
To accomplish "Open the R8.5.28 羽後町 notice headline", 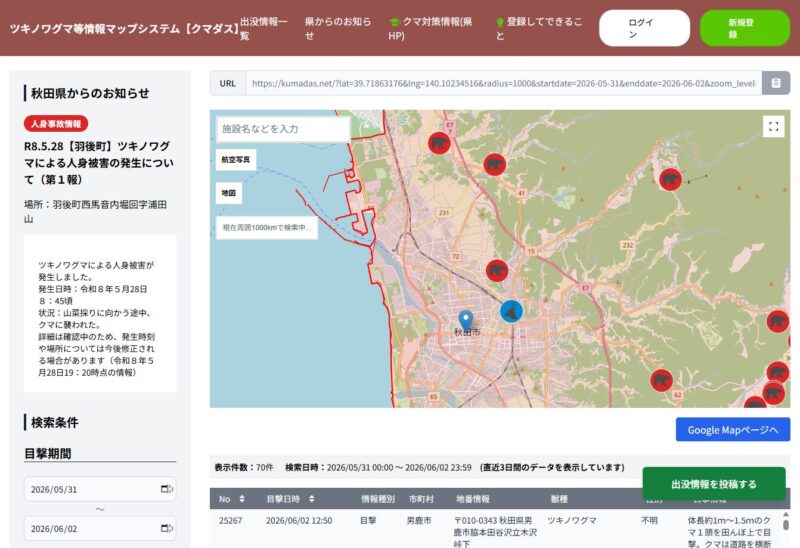I will [x=99, y=163].
